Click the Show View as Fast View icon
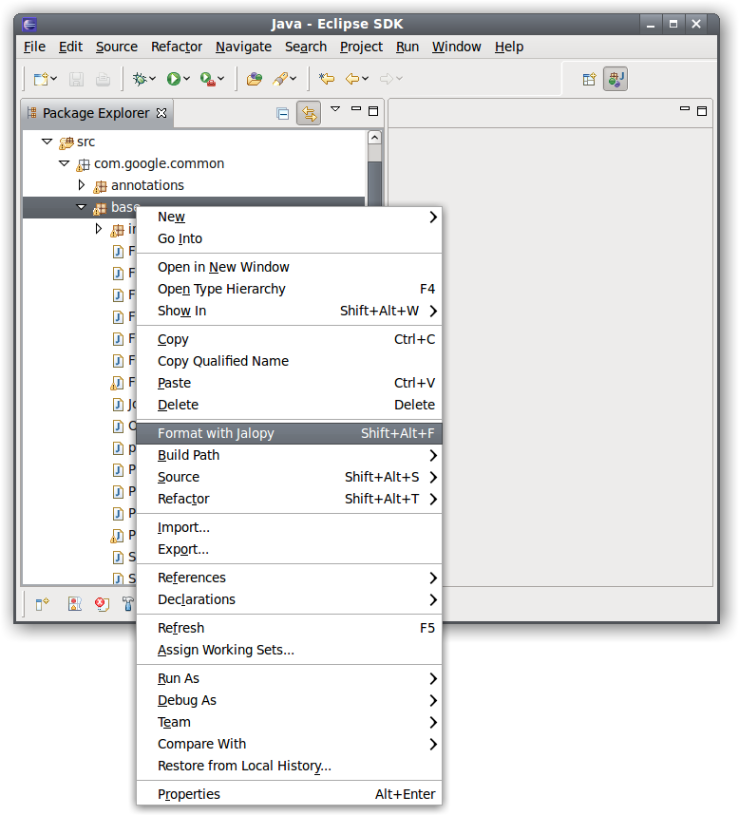The height and width of the screenshot is (815, 739). point(42,604)
